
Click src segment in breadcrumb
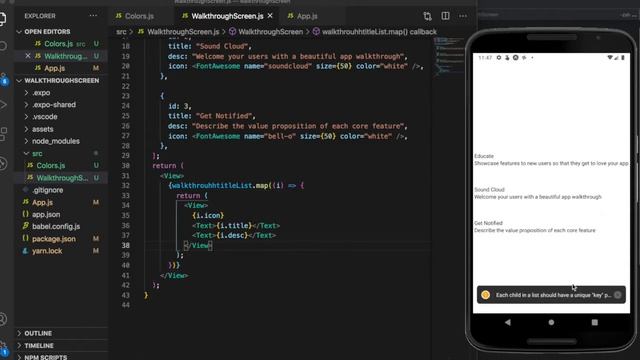coord(121,31)
